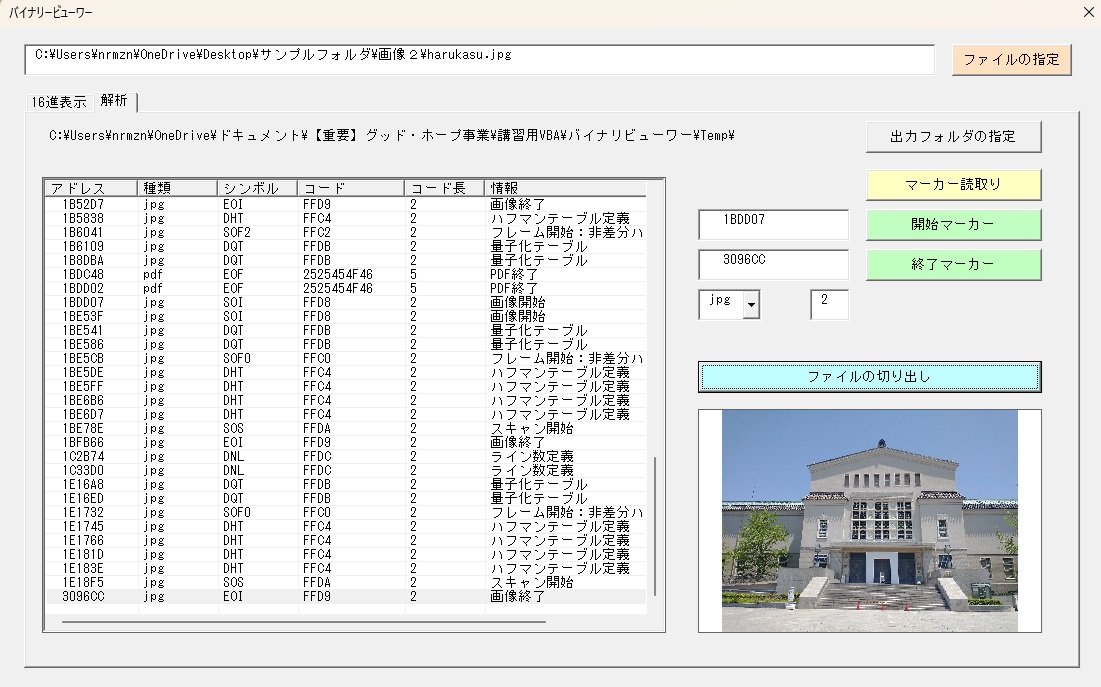
Task: Open the jpg file type dropdown
Action: click(x=750, y=306)
